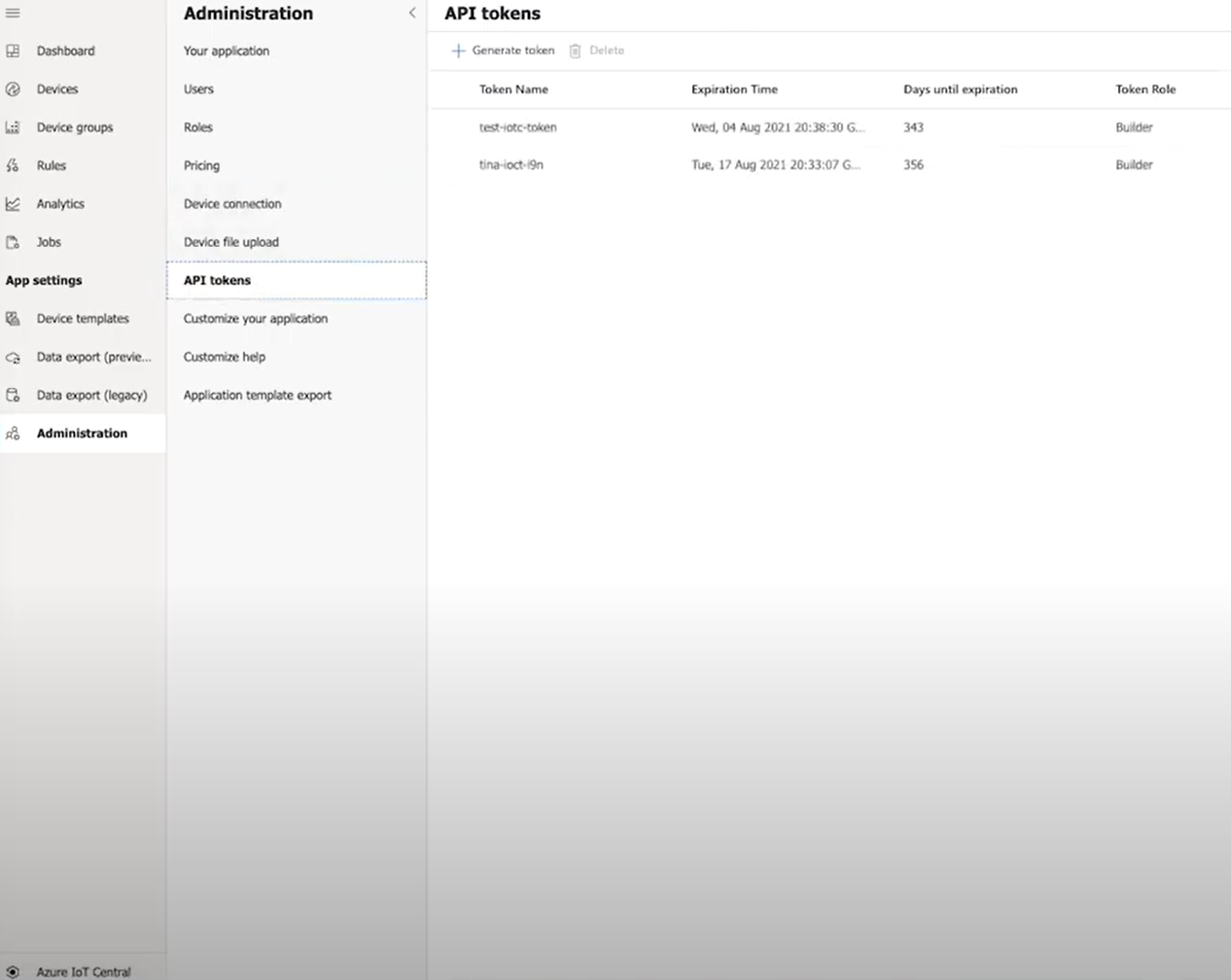Open Device connection settings
Screen dimensions: 1231x980
232,204
